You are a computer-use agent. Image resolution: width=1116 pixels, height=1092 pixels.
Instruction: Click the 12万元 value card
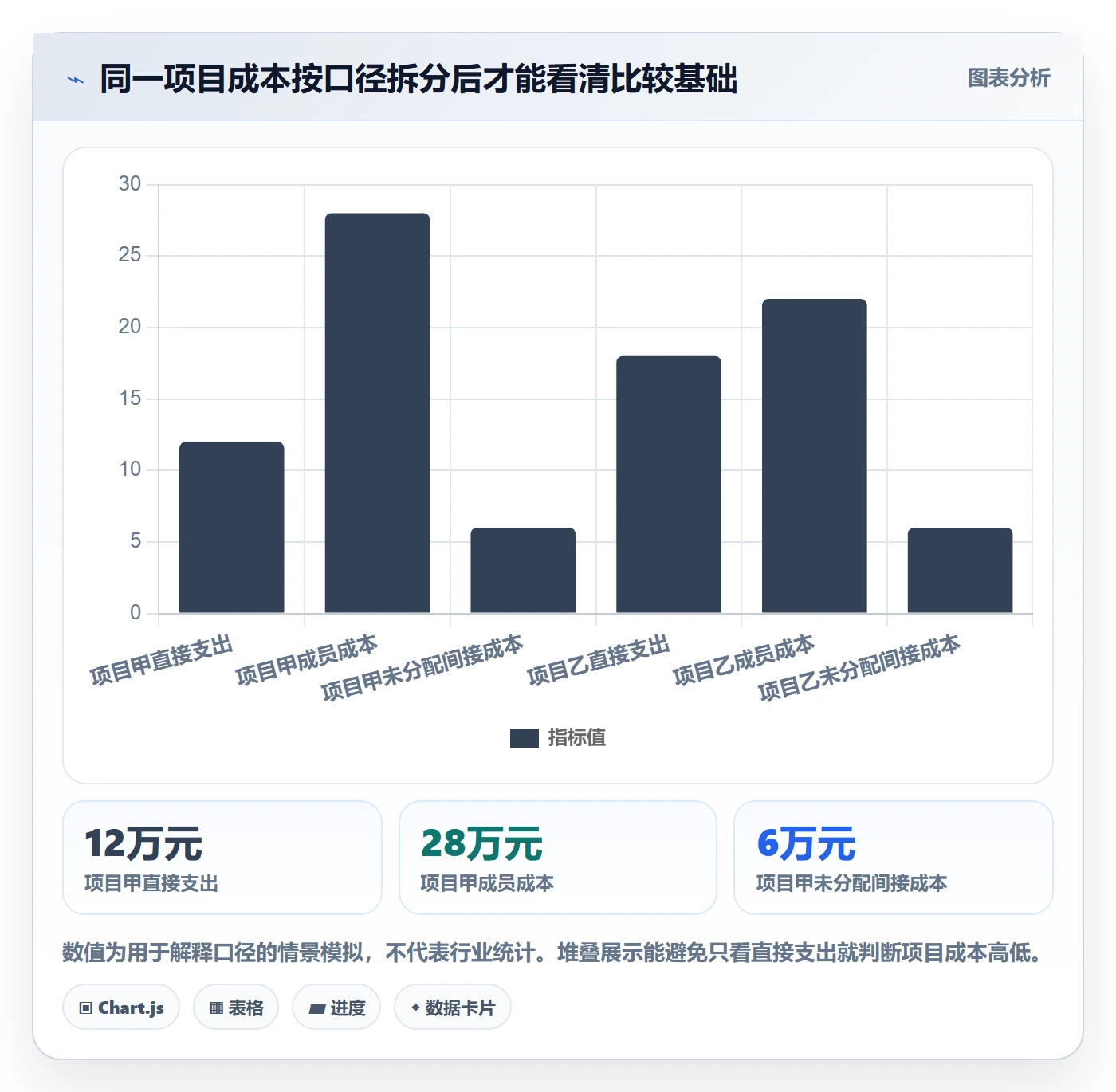[x=222, y=858]
